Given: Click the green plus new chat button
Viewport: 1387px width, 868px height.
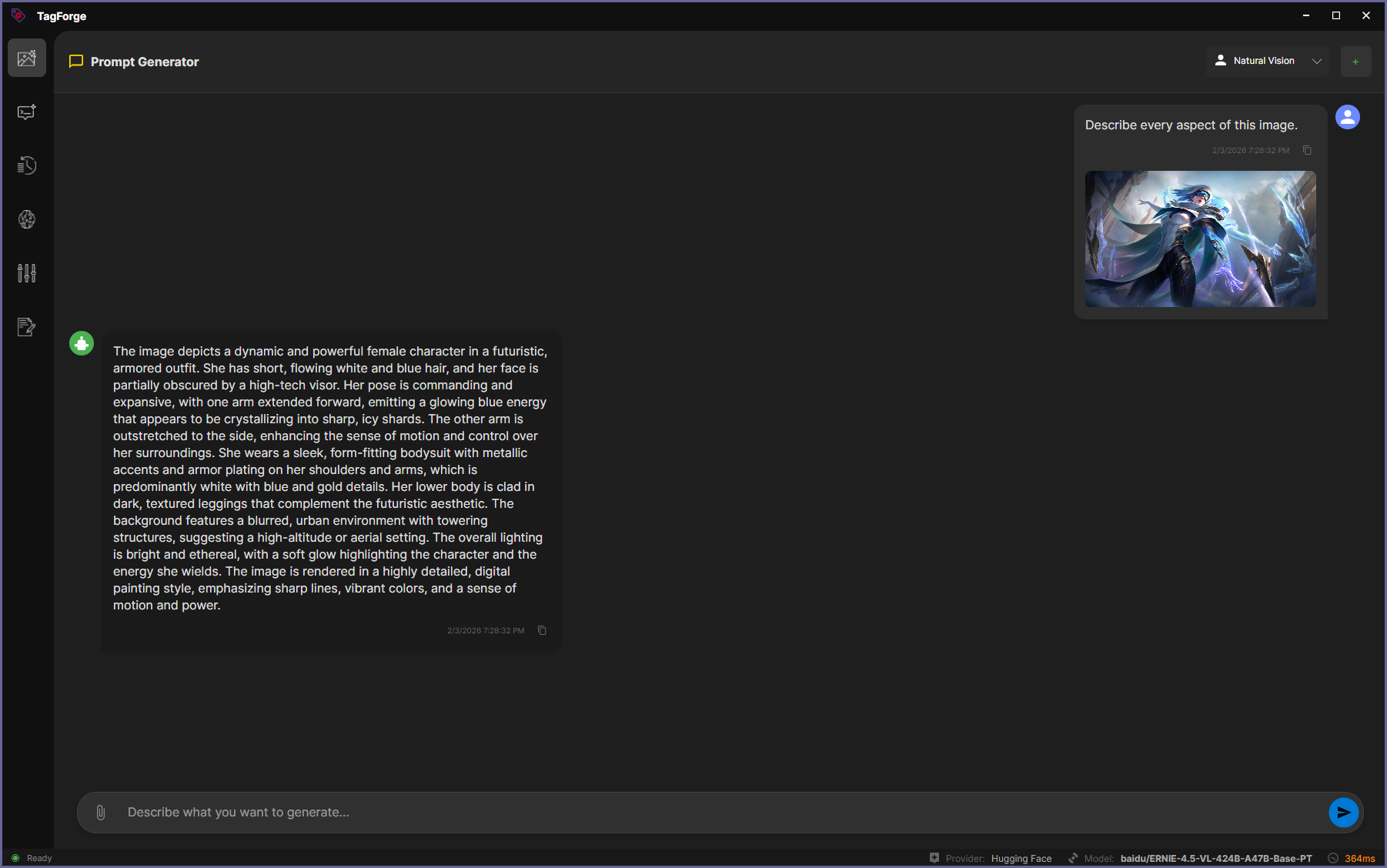Looking at the screenshot, I should pos(1355,62).
